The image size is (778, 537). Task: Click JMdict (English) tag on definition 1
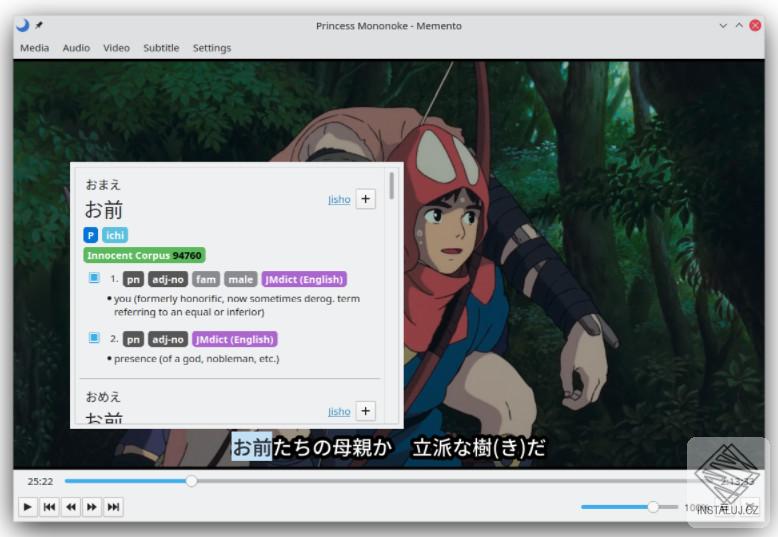[304, 279]
